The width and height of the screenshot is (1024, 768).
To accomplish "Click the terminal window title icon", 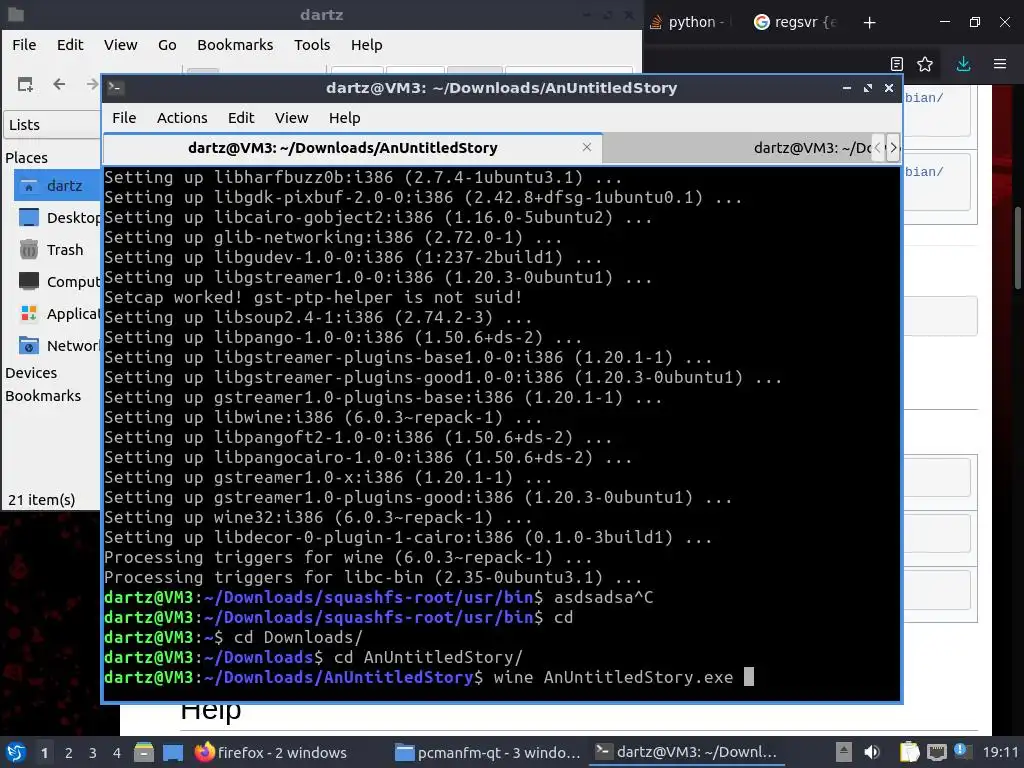I will coord(116,88).
